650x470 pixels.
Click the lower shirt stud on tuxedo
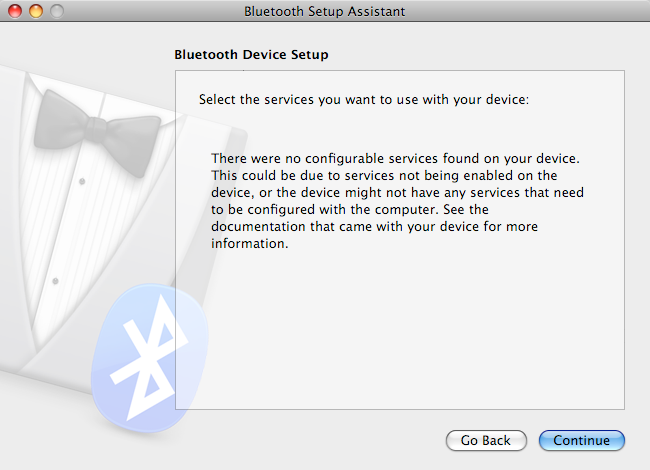(56, 281)
